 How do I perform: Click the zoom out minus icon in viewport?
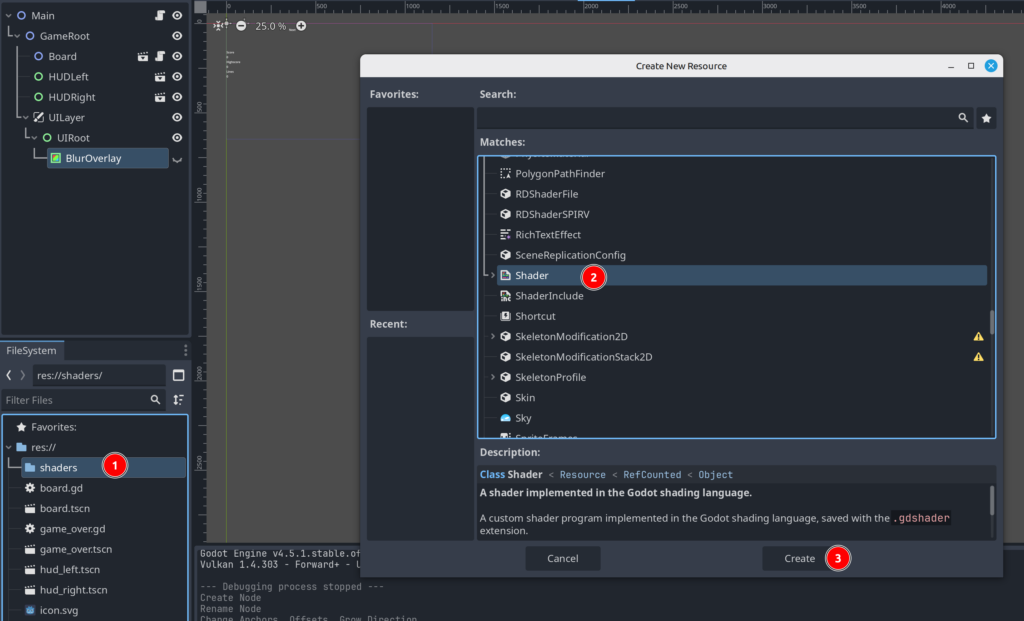coord(241,25)
